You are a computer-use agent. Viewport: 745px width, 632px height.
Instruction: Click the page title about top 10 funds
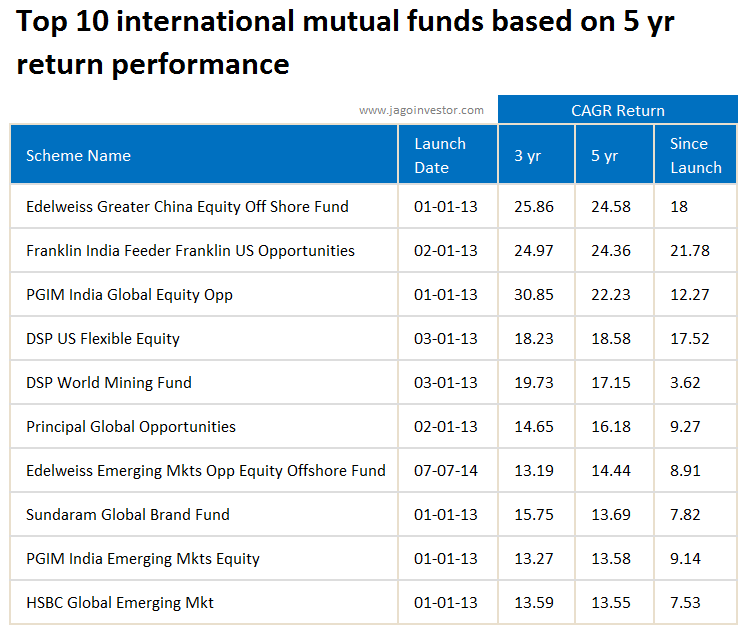[345, 43]
